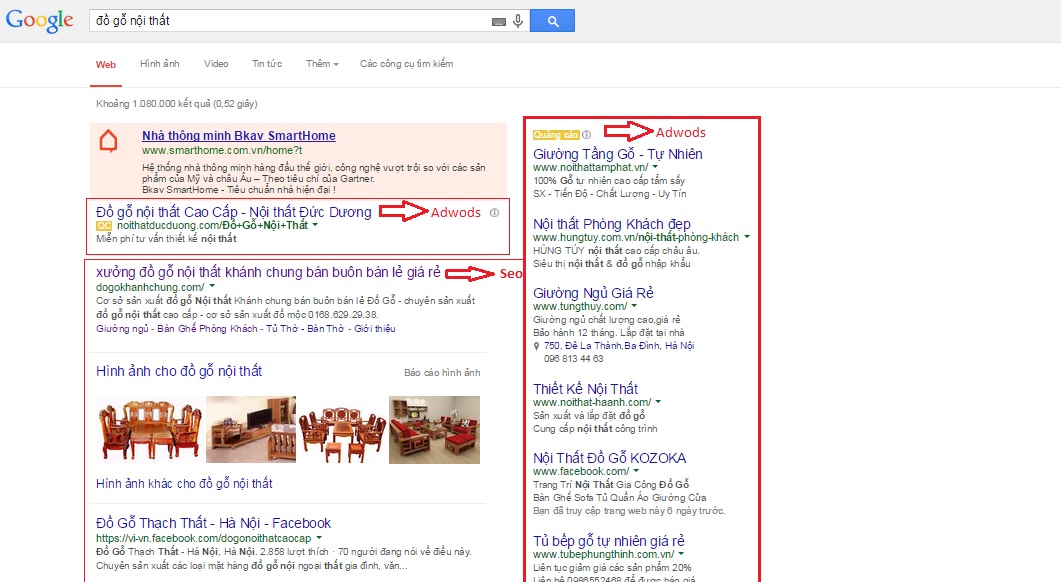
Task: Click the yellow QC badge on the Đức Dương ad
Action: point(102,225)
